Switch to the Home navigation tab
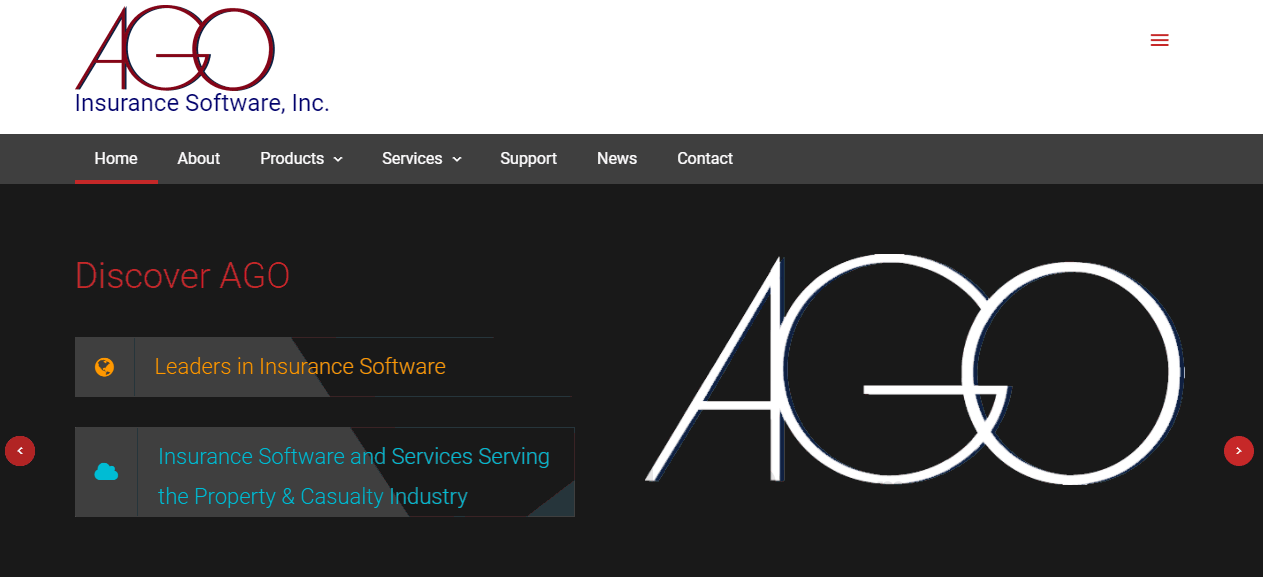 [x=116, y=158]
